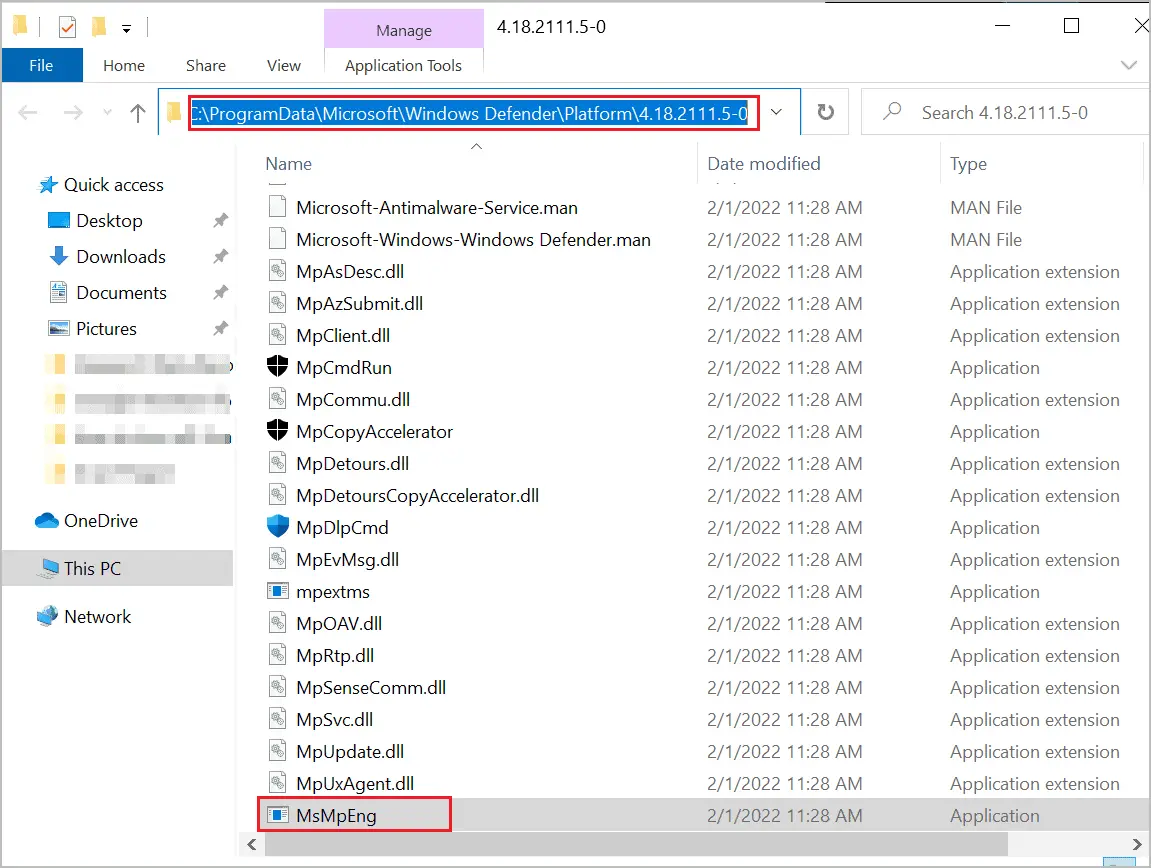Go back to the previous folder
Screen dimensions: 1151x868
pos(28,112)
